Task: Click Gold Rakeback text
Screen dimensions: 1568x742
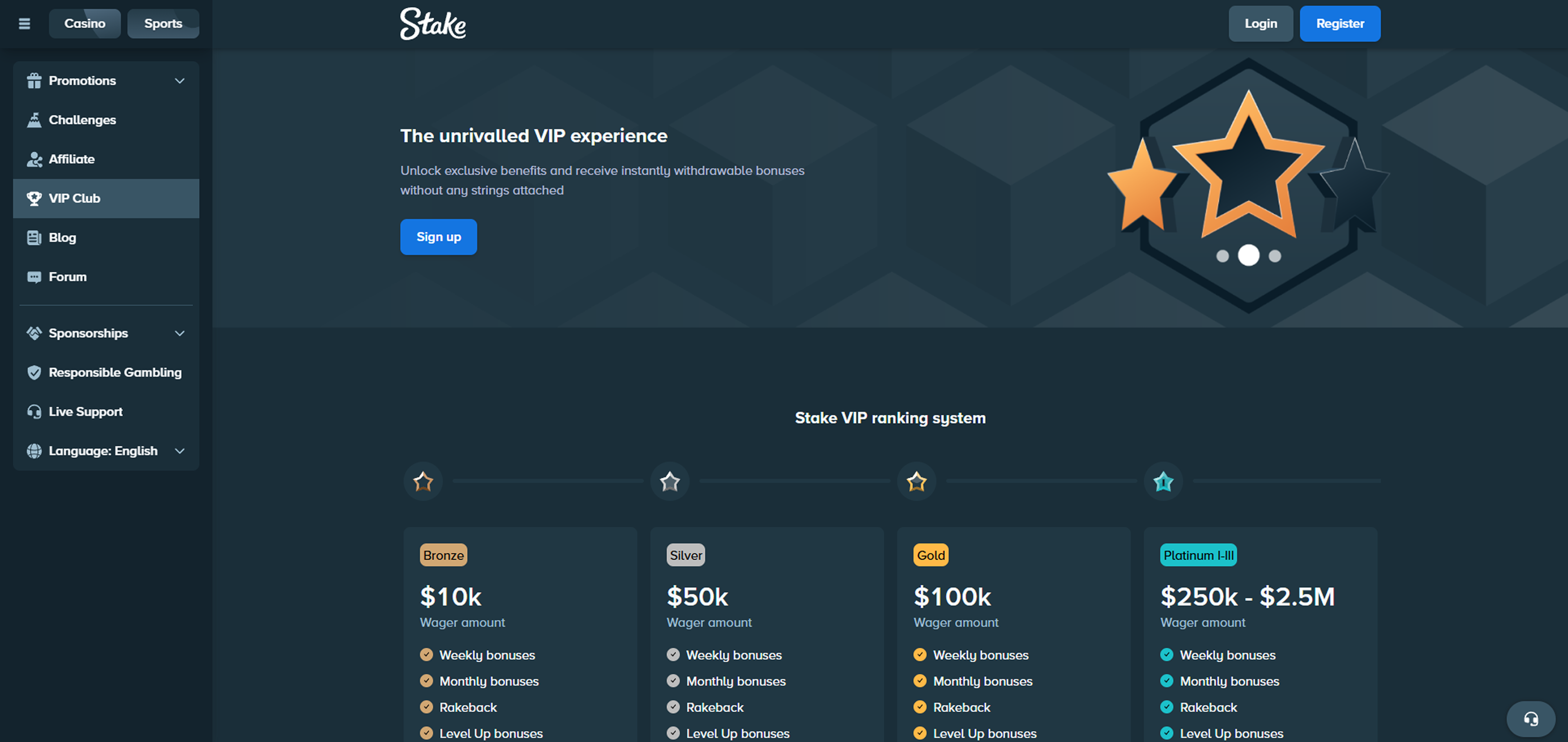Action: click(962, 707)
